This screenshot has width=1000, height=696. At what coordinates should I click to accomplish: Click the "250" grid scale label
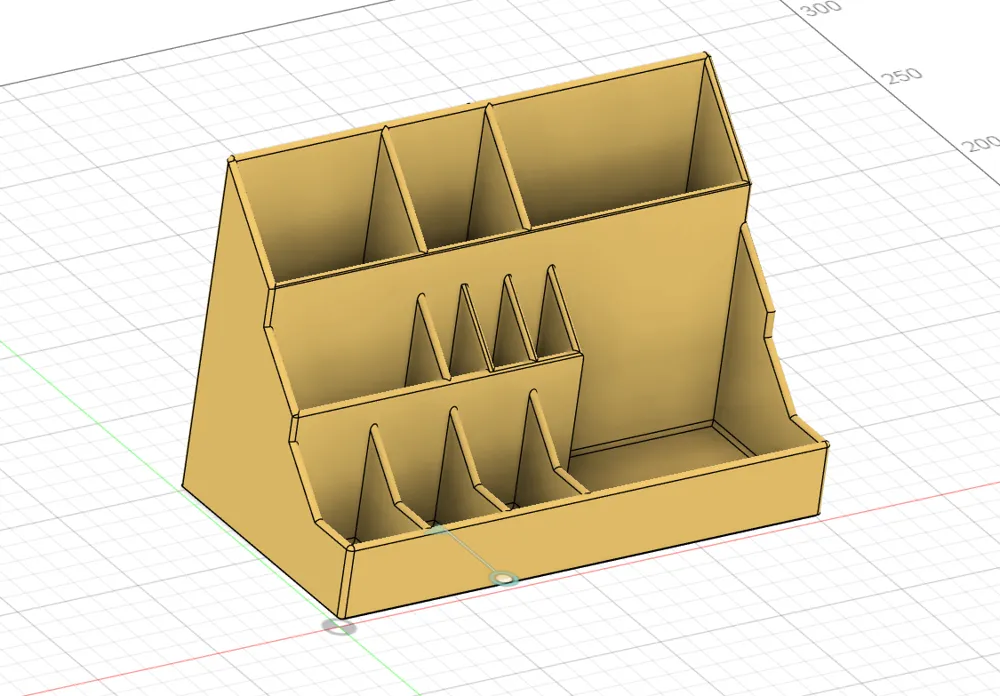904,76
